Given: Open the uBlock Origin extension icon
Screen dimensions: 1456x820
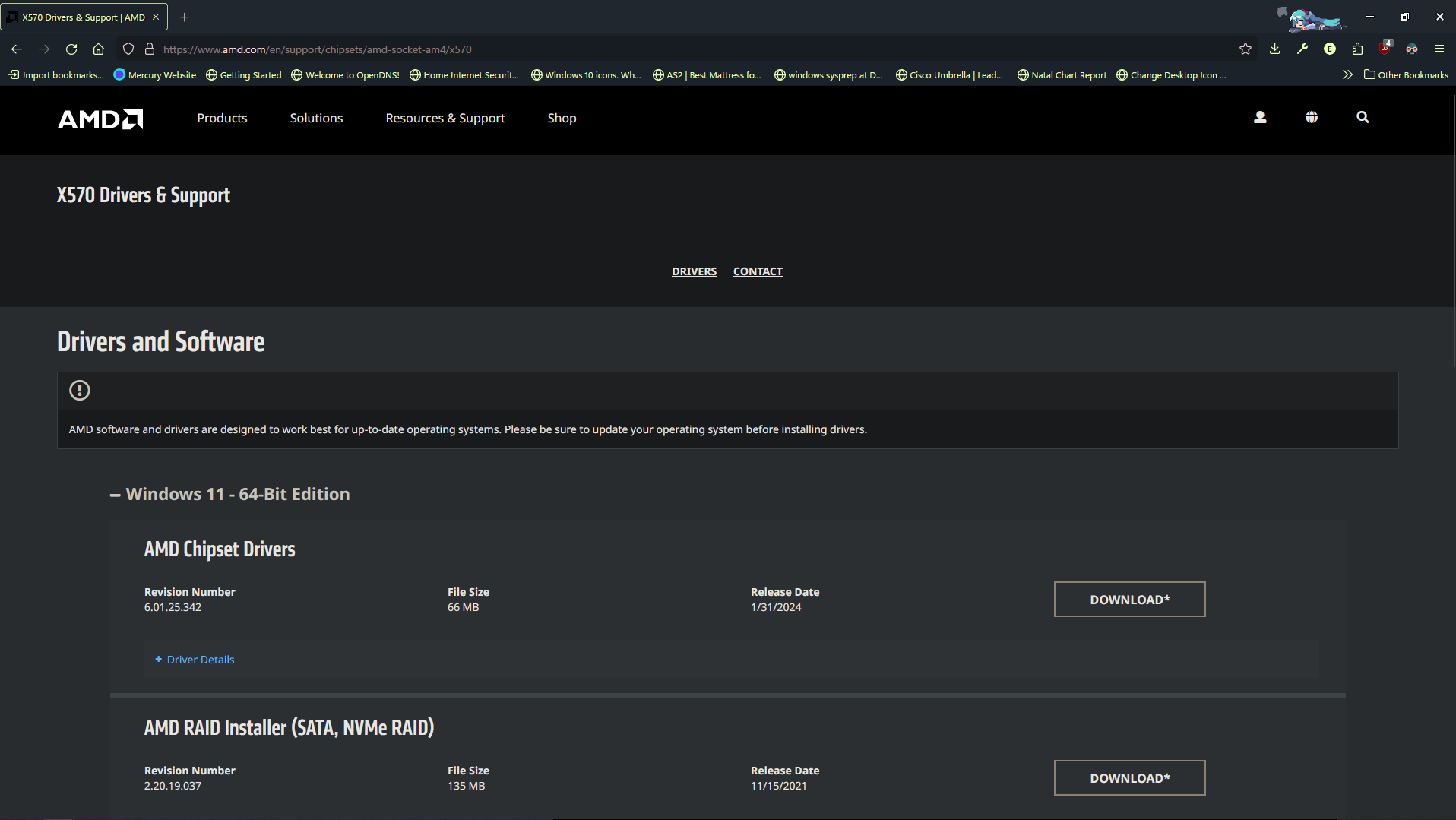Looking at the screenshot, I should click(1385, 48).
